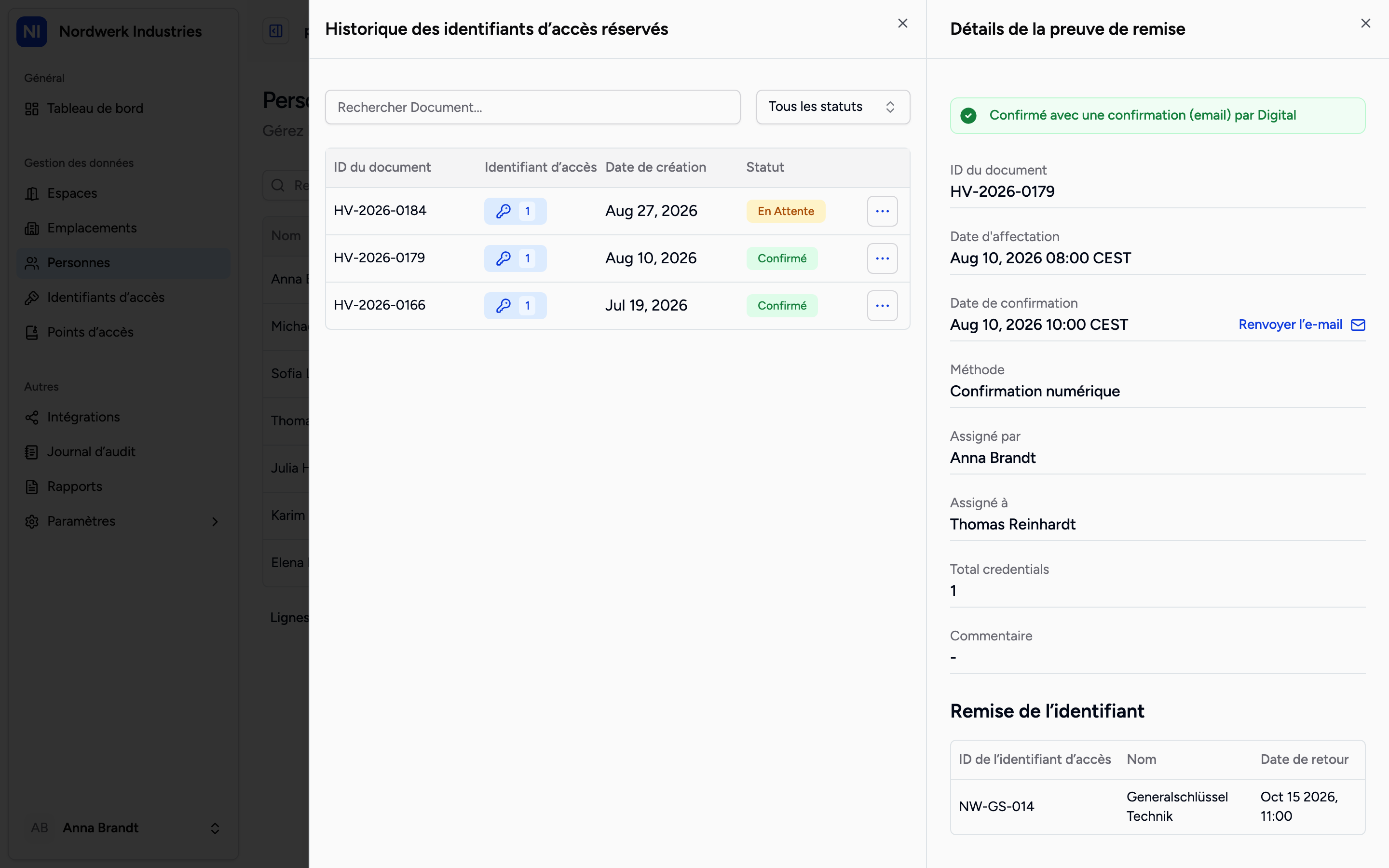
Task: Open Tableau de bord from sidebar
Action: coord(123,108)
